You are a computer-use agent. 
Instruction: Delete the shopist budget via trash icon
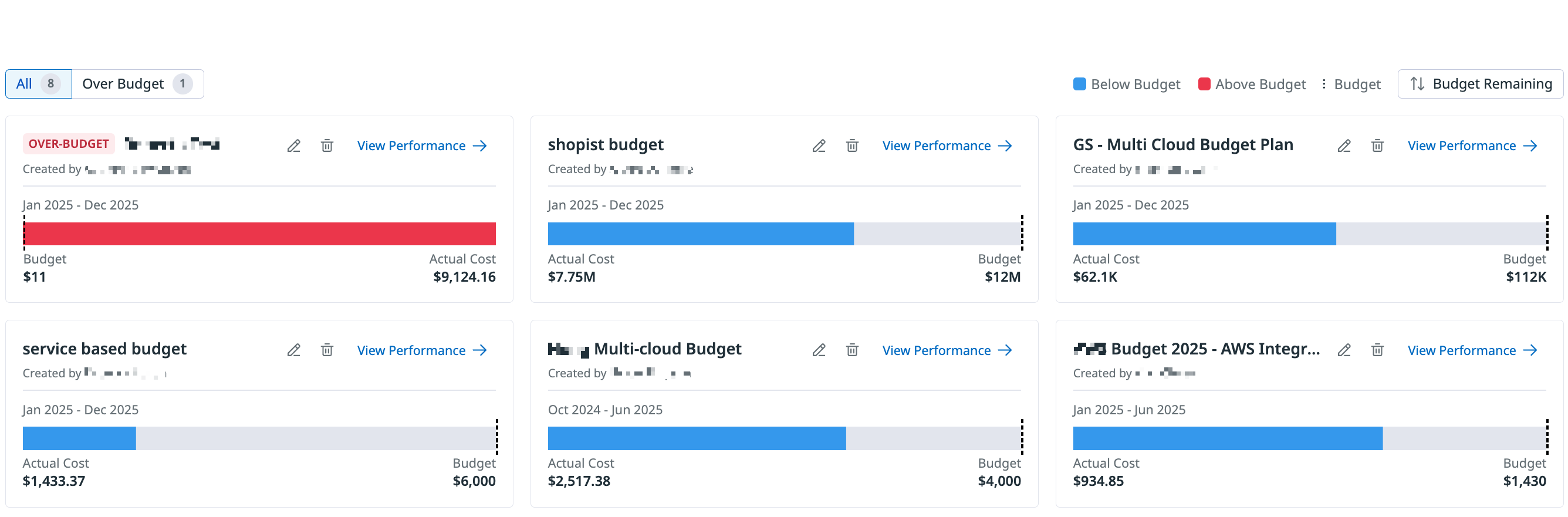pyautogui.click(x=852, y=146)
